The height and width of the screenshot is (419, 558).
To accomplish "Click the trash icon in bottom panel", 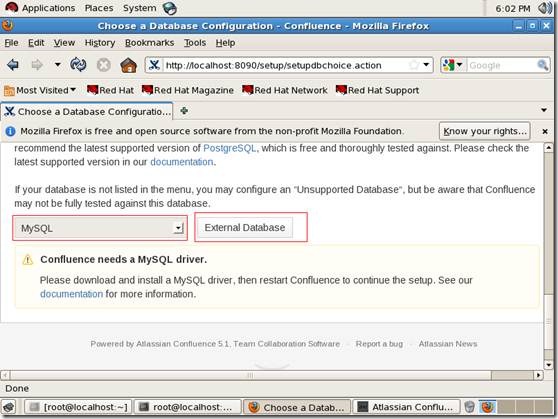I will [469, 407].
